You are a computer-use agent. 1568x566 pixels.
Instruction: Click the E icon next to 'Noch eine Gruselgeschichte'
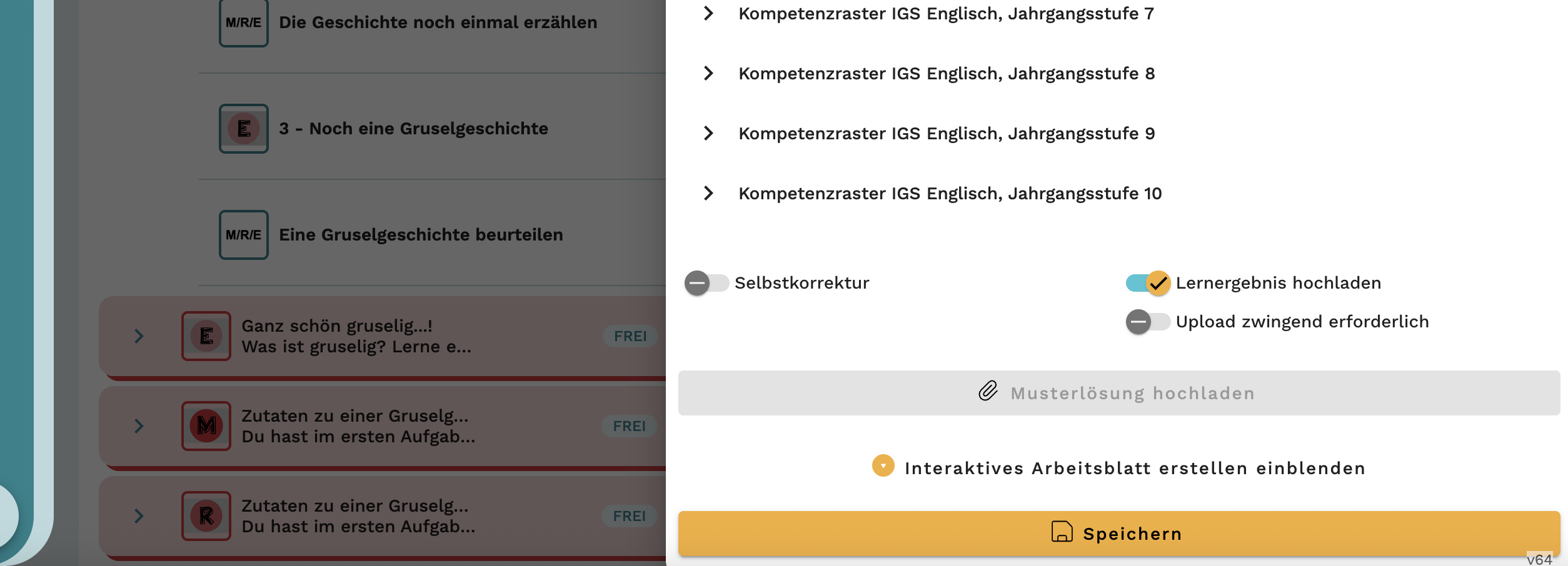pyautogui.click(x=243, y=129)
